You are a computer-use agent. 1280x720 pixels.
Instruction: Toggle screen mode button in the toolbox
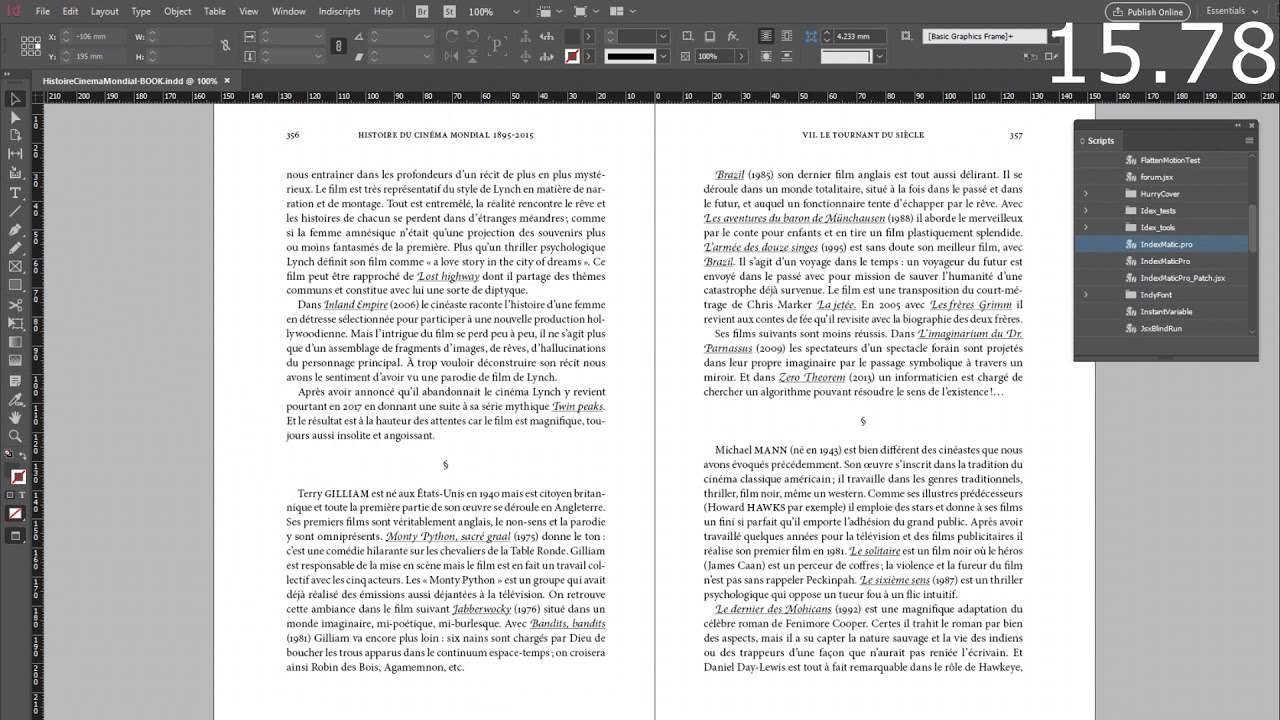pyautogui.click(x=15, y=536)
